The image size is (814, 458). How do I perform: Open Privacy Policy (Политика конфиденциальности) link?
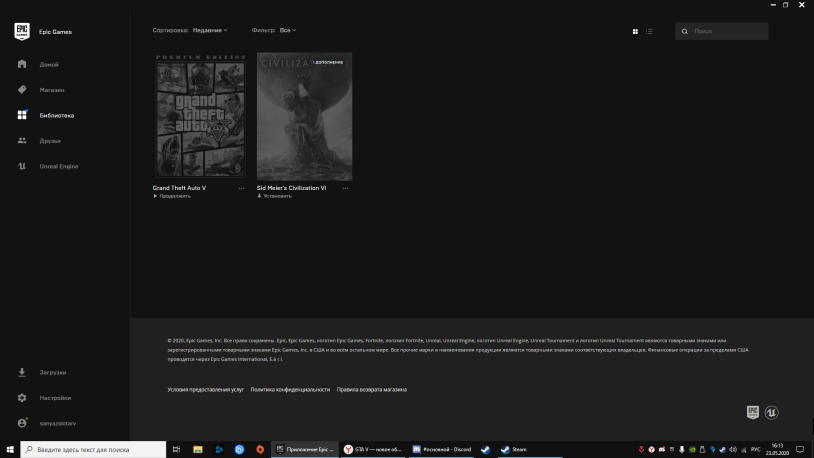click(x=290, y=389)
